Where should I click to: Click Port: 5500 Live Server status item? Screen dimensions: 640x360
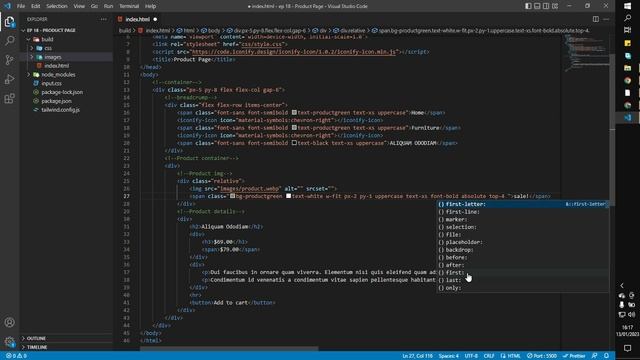point(542,356)
